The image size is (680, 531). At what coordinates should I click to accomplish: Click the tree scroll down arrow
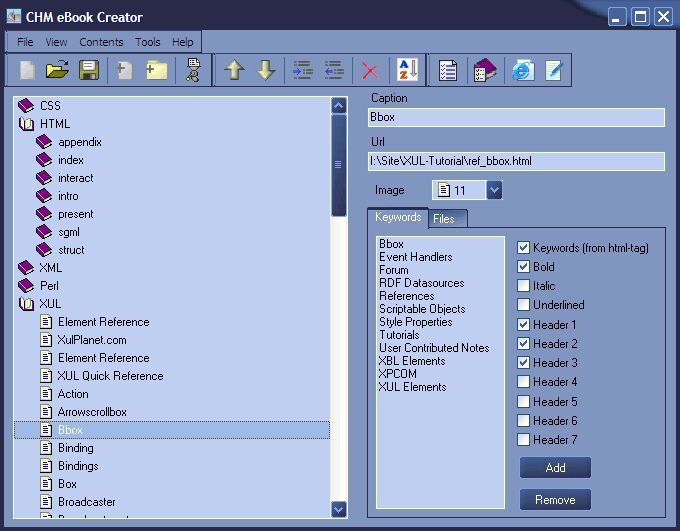click(x=338, y=509)
